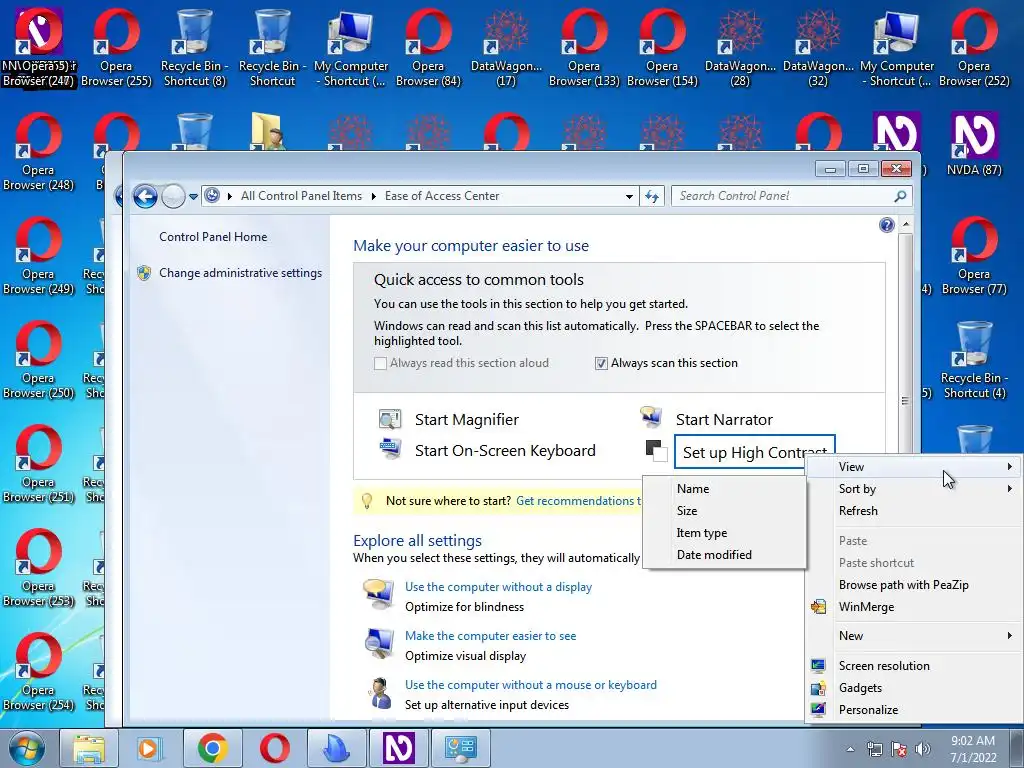Click the 'Make the computer easier to see' icon
Viewport: 1024px width, 768px height.
pos(379,644)
